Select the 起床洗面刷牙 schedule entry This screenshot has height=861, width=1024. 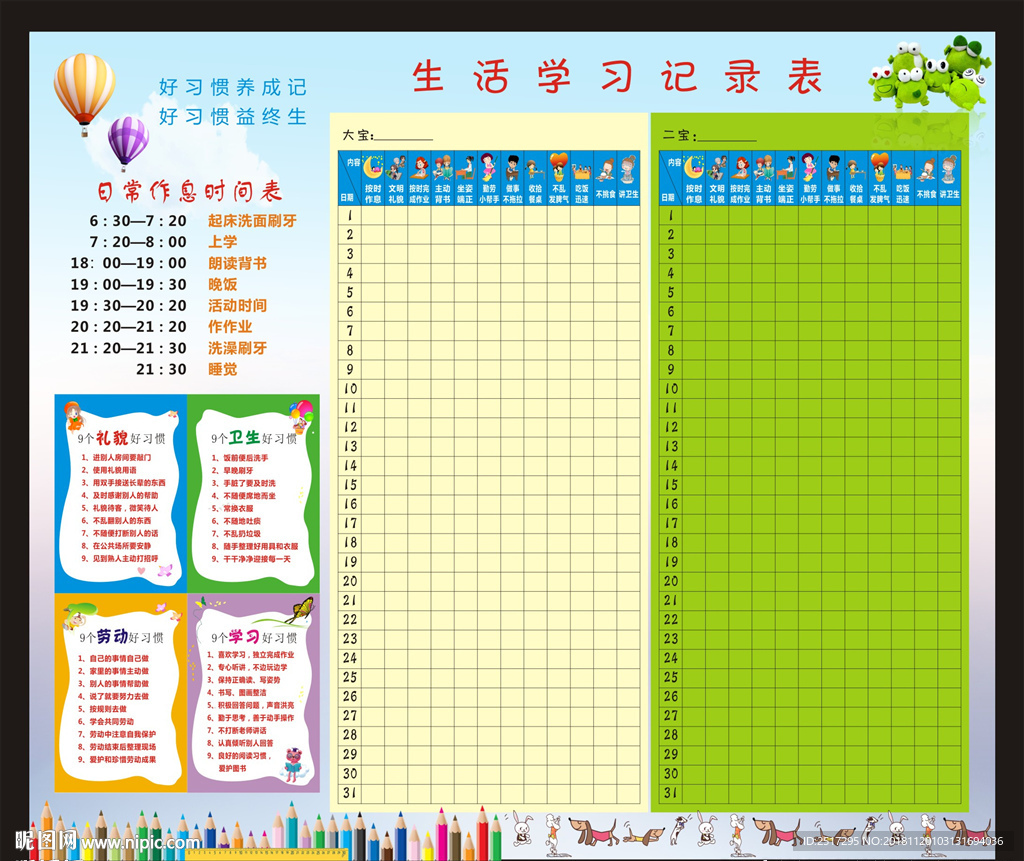(252, 221)
